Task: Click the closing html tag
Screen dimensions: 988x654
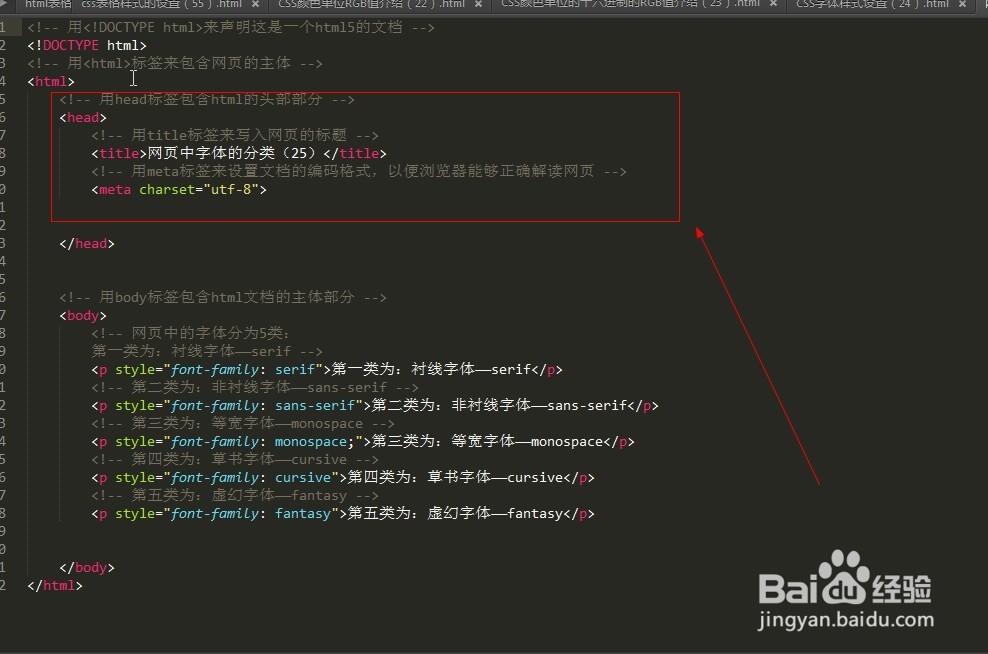Action: 53,585
